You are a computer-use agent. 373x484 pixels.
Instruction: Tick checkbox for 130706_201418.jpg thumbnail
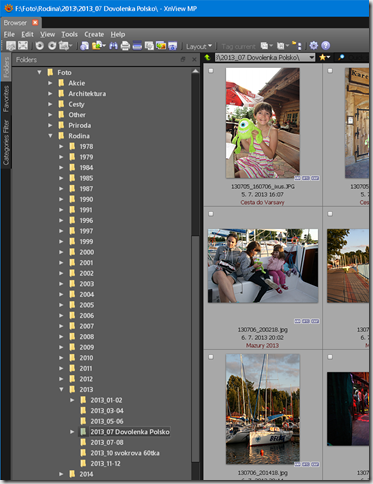(x=211, y=357)
